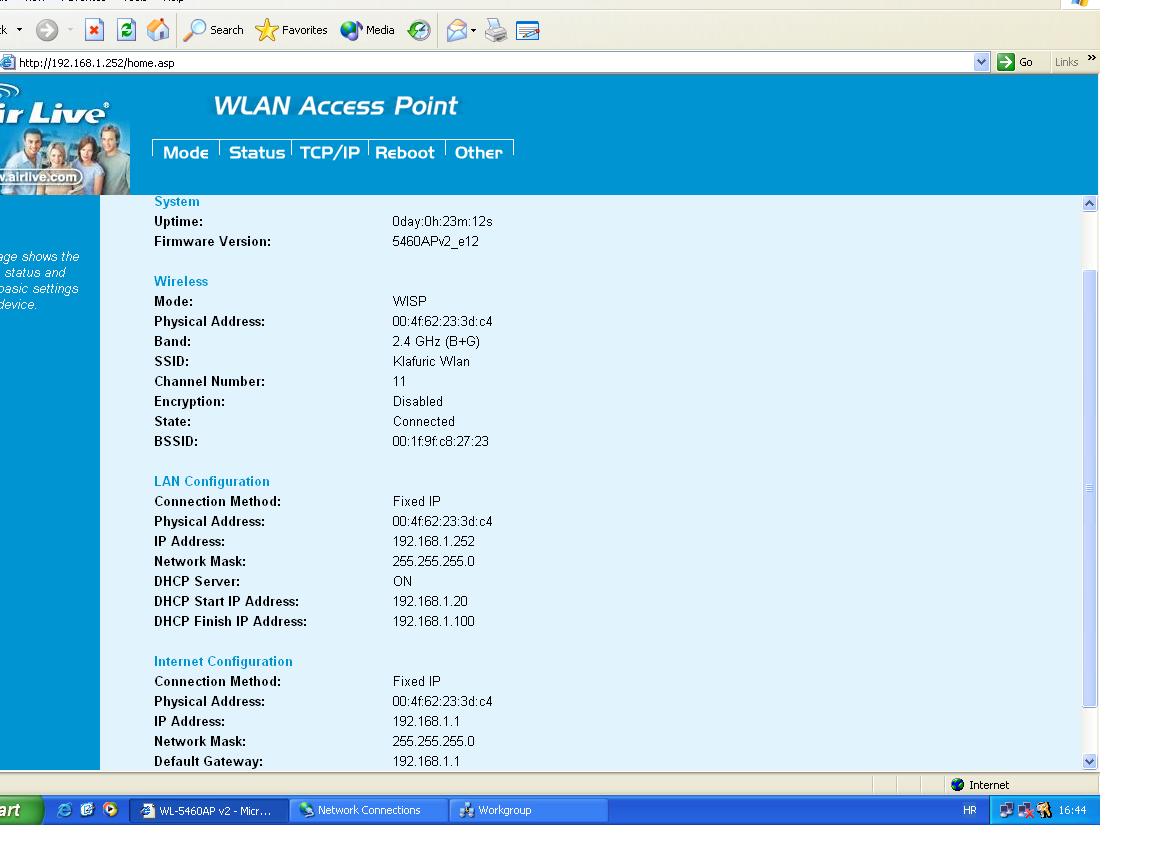Image resolution: width=1152 pixels, height=864 pixels.
Task: Launch Internet Explorer from quick launch
Action: tap(65, 810)
